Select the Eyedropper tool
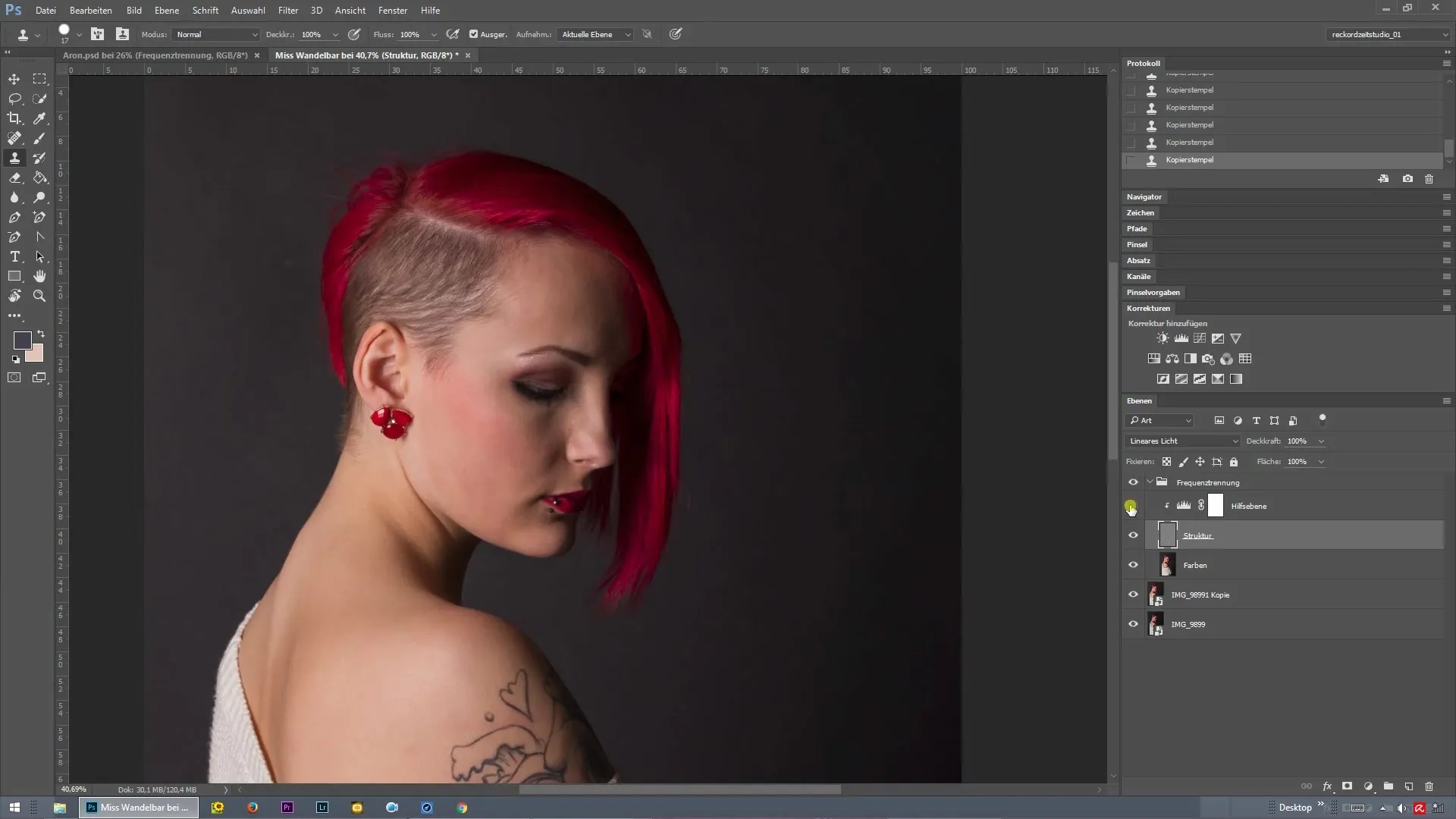Image resolution: width=1456 pixels, height=819 pixels. tap(39, 118)
